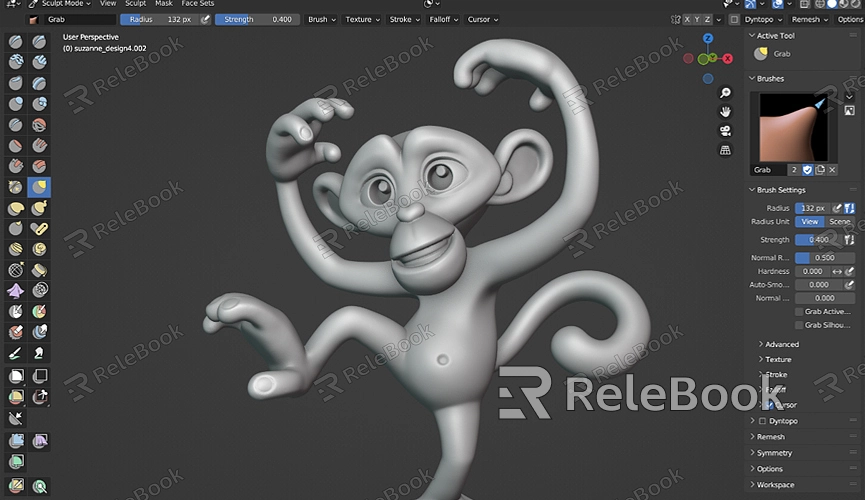Select the Cloth brush tool
Screen dimensions: 865x500
15,291
